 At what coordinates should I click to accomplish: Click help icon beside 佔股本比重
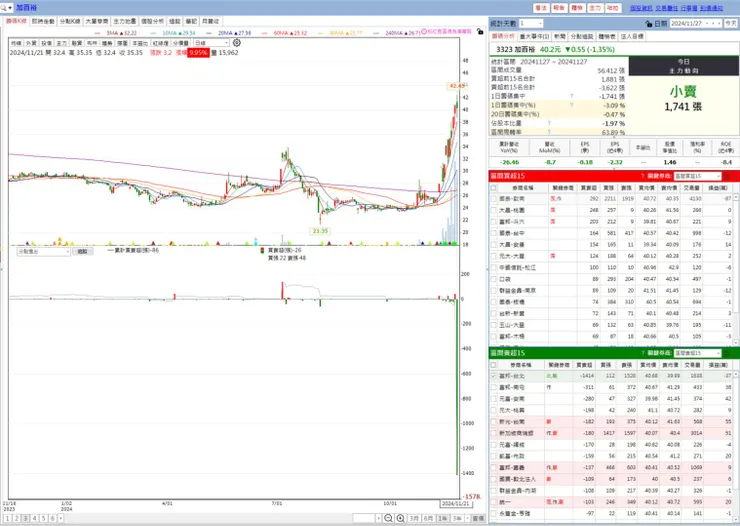click(549, 123)
